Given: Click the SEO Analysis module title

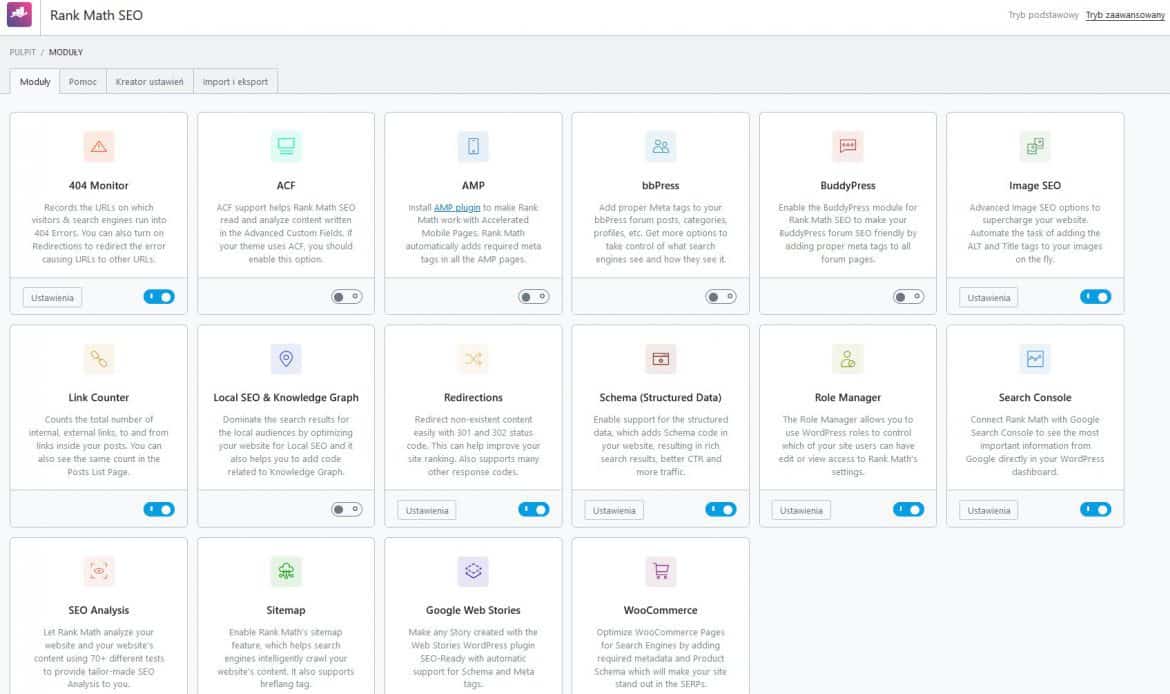Looking at the screenshot, I should [x=98, y=610].
